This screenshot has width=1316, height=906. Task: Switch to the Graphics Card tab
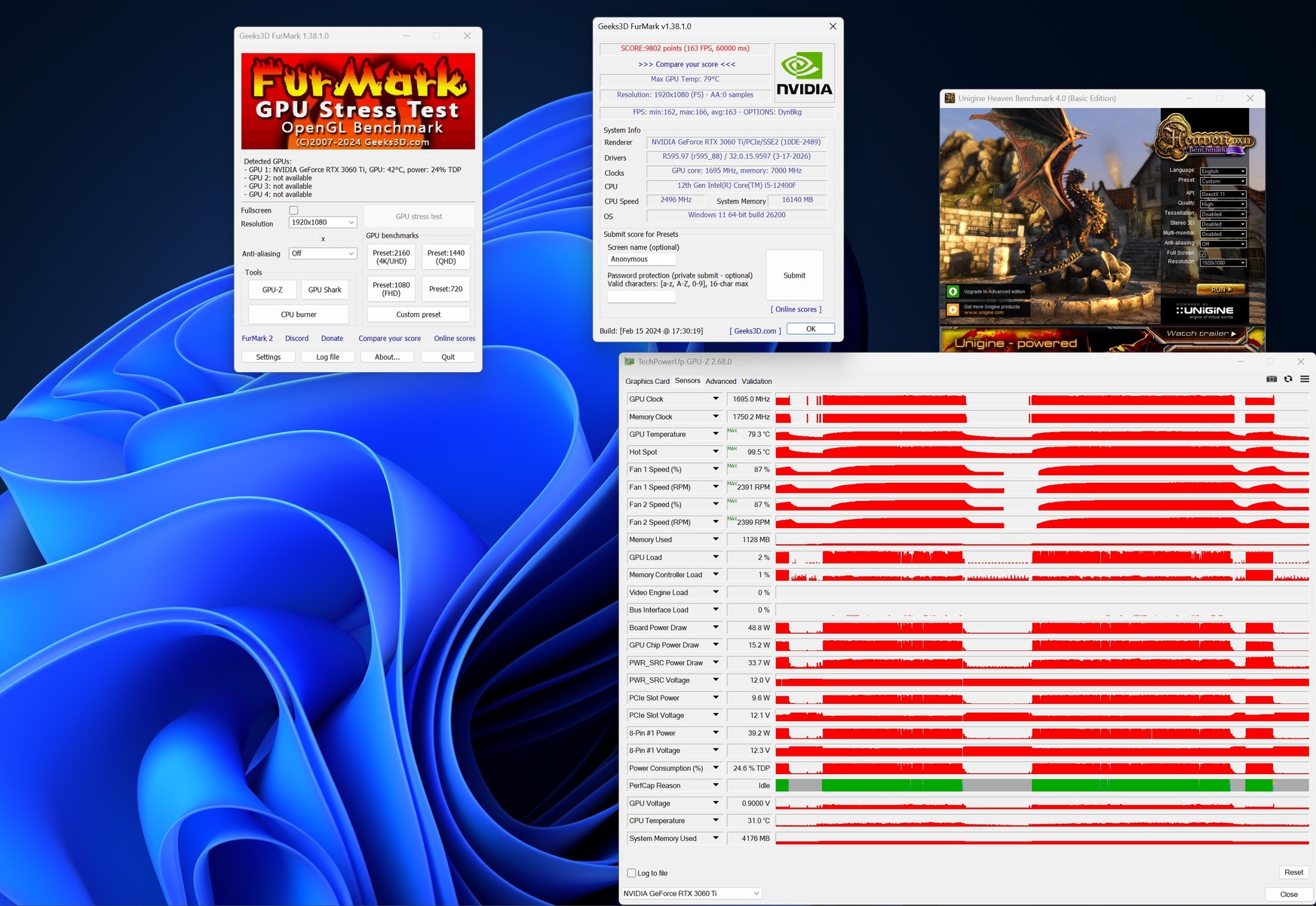point(647,382)
